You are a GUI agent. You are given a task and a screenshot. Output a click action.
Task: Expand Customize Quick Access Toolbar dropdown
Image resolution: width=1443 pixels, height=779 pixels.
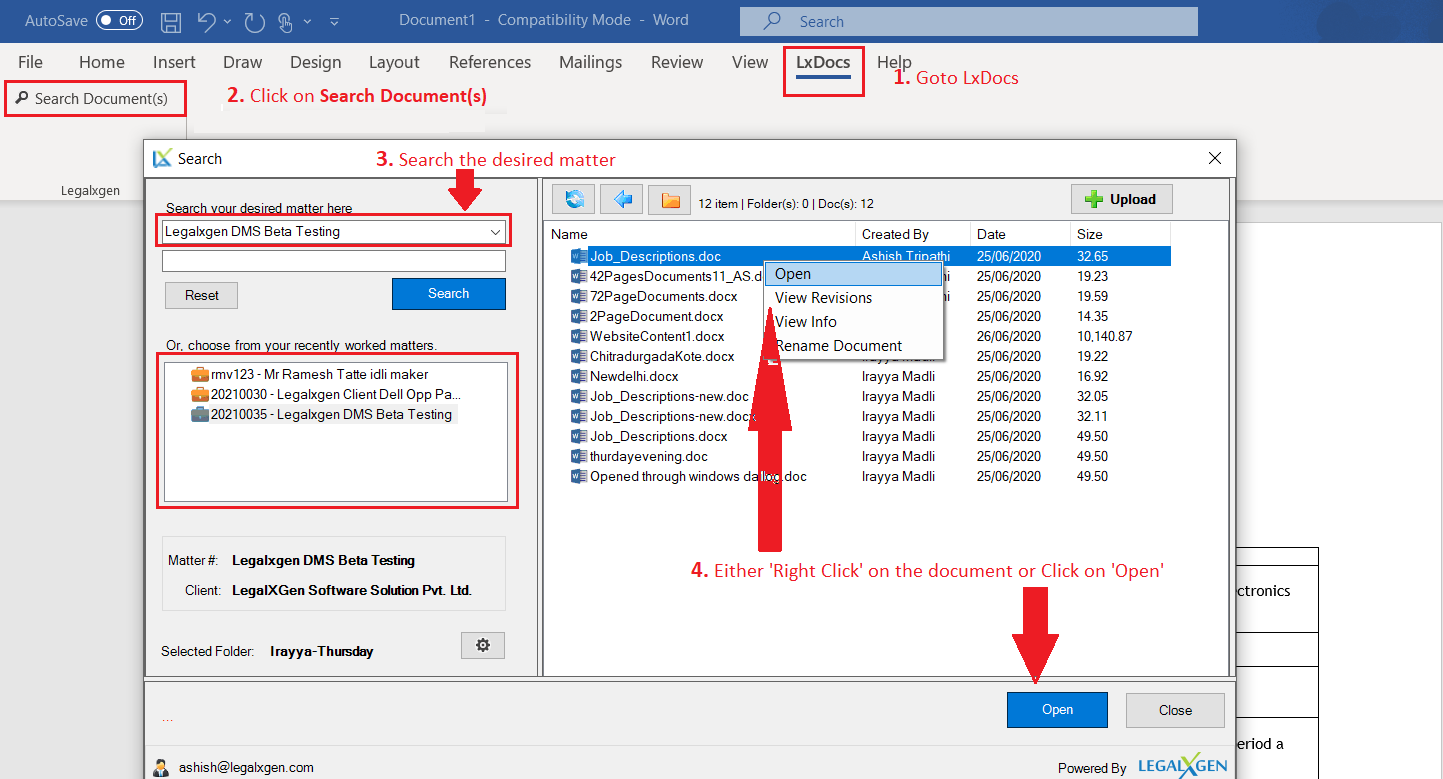334,21
